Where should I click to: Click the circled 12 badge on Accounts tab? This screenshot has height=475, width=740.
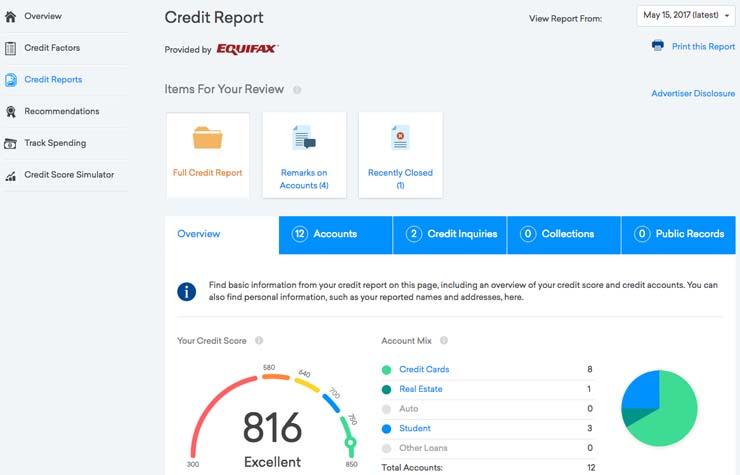click(x=300, y=234)
